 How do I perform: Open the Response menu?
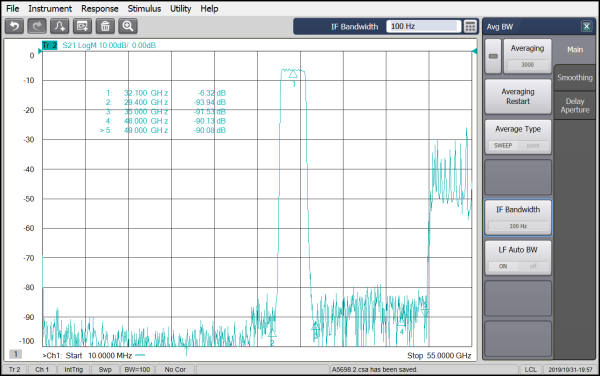[99, 8]
